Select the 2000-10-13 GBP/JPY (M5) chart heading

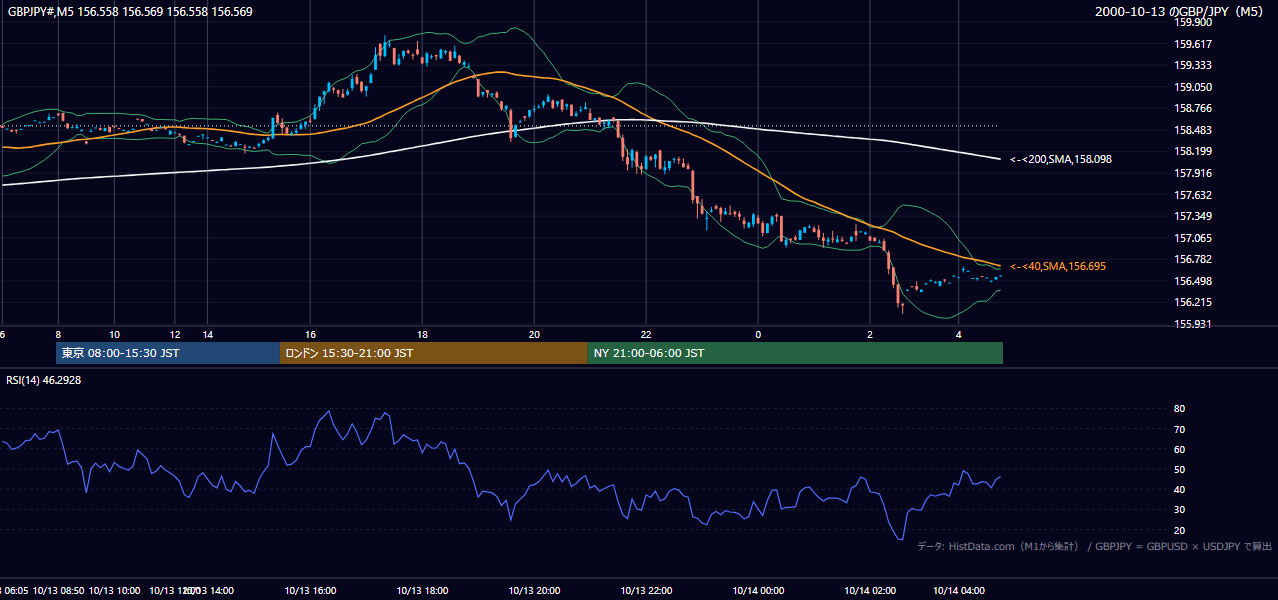click(1180, 12)
